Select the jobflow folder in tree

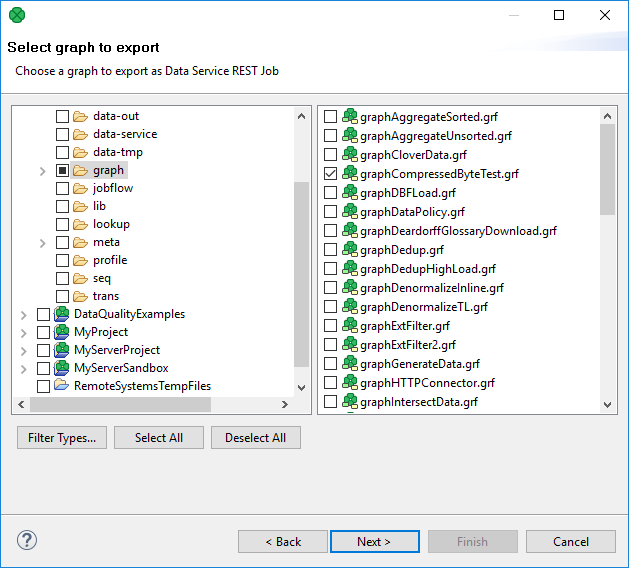tap(112, 188)
